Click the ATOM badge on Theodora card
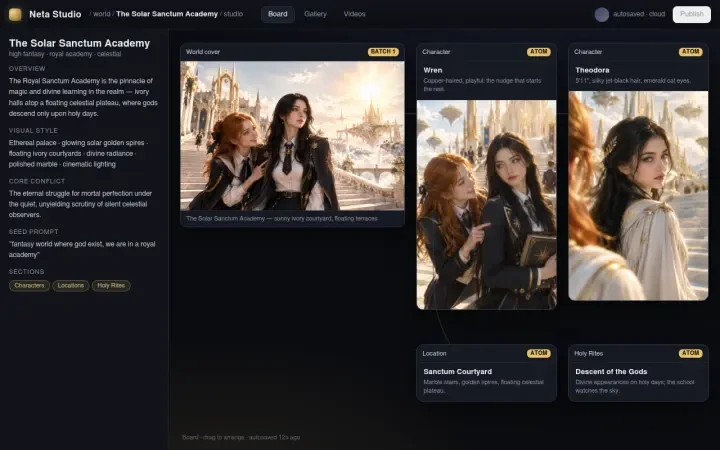 tap(691, 52)
